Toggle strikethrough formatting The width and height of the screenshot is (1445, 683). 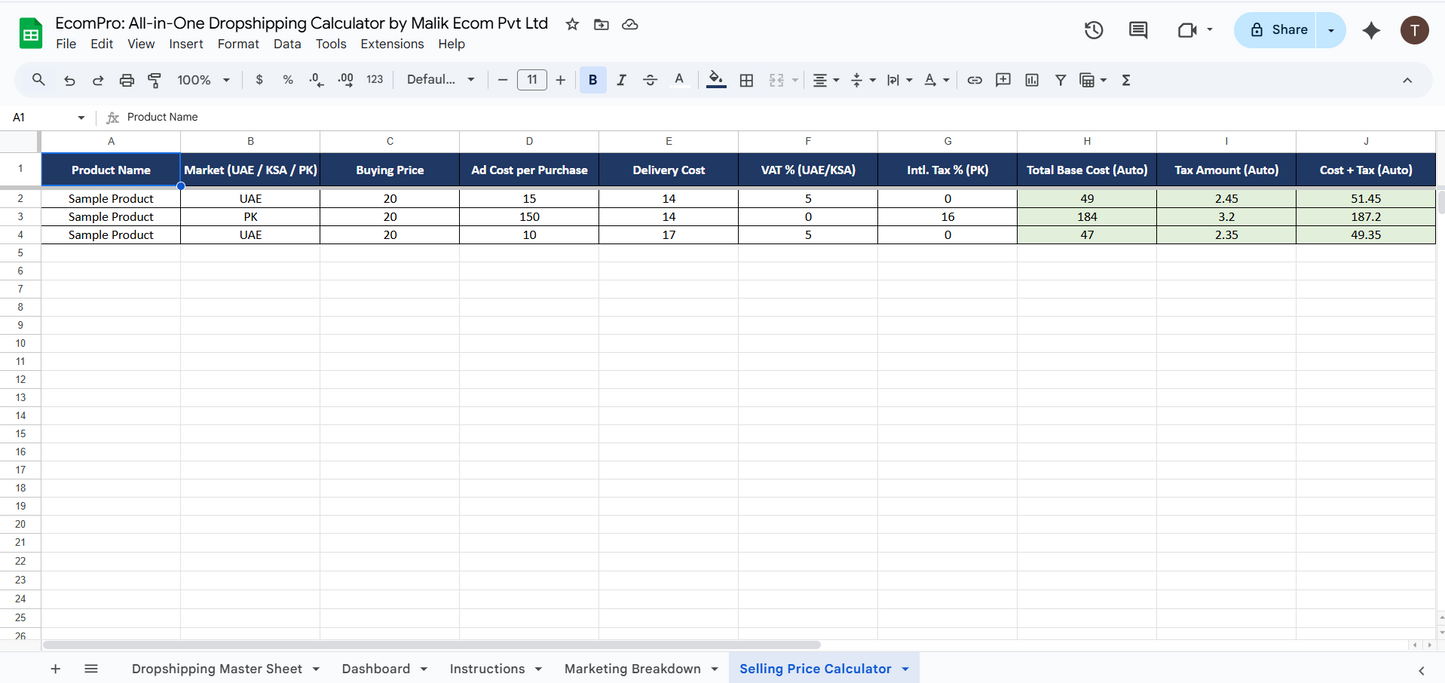click(650, 80)
